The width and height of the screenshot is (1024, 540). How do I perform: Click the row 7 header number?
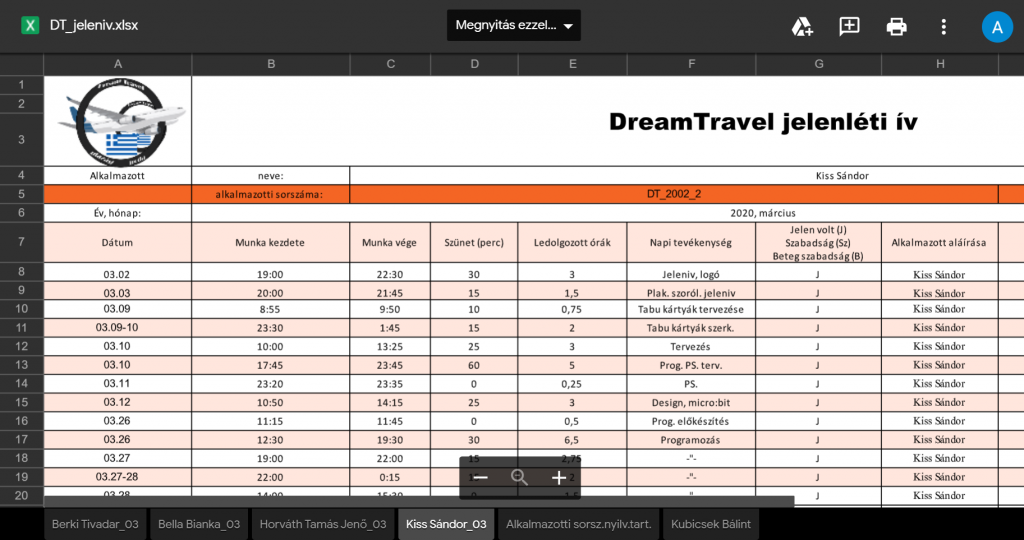pos(21,242)
